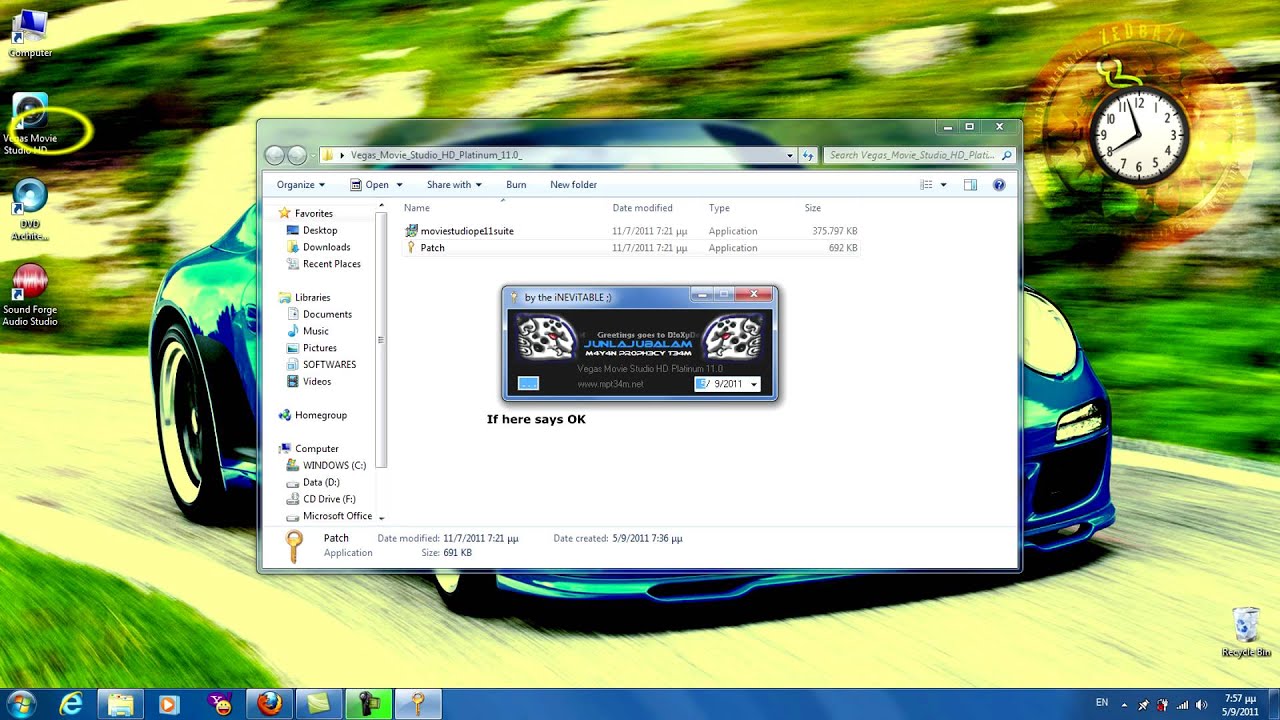This screenshot has width=1280, height=720.
Task: Click the taskbar clock showing 7:57
Action: pos(1240,704)
